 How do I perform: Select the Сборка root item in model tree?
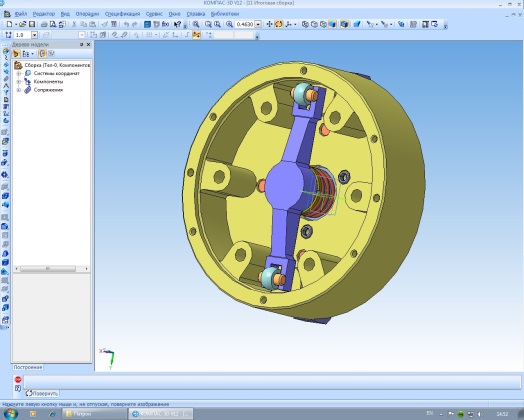pyautogui.click(x=52, y=65)
